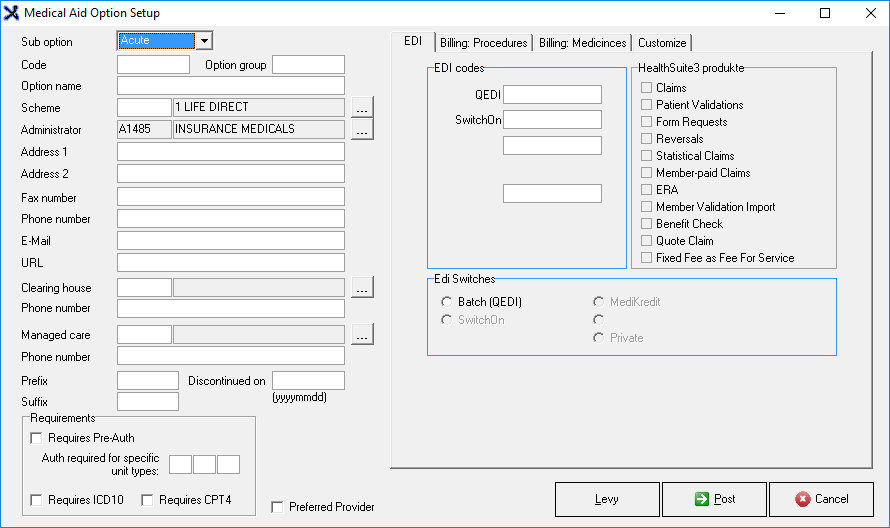Screen dimensions: 890x528
Task: Switch to the Billing: Medicinces tab
Action: [x=583, y=43]
